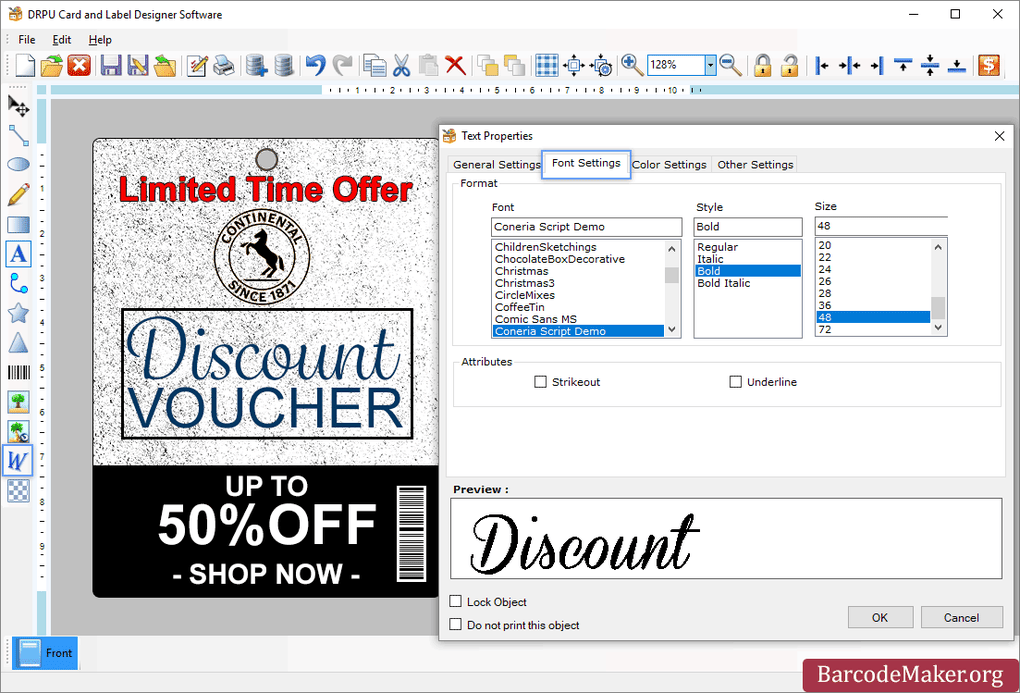Switch to the Color Settings tab
This screenshot has height=693, width=1020.
click(668, 164)
